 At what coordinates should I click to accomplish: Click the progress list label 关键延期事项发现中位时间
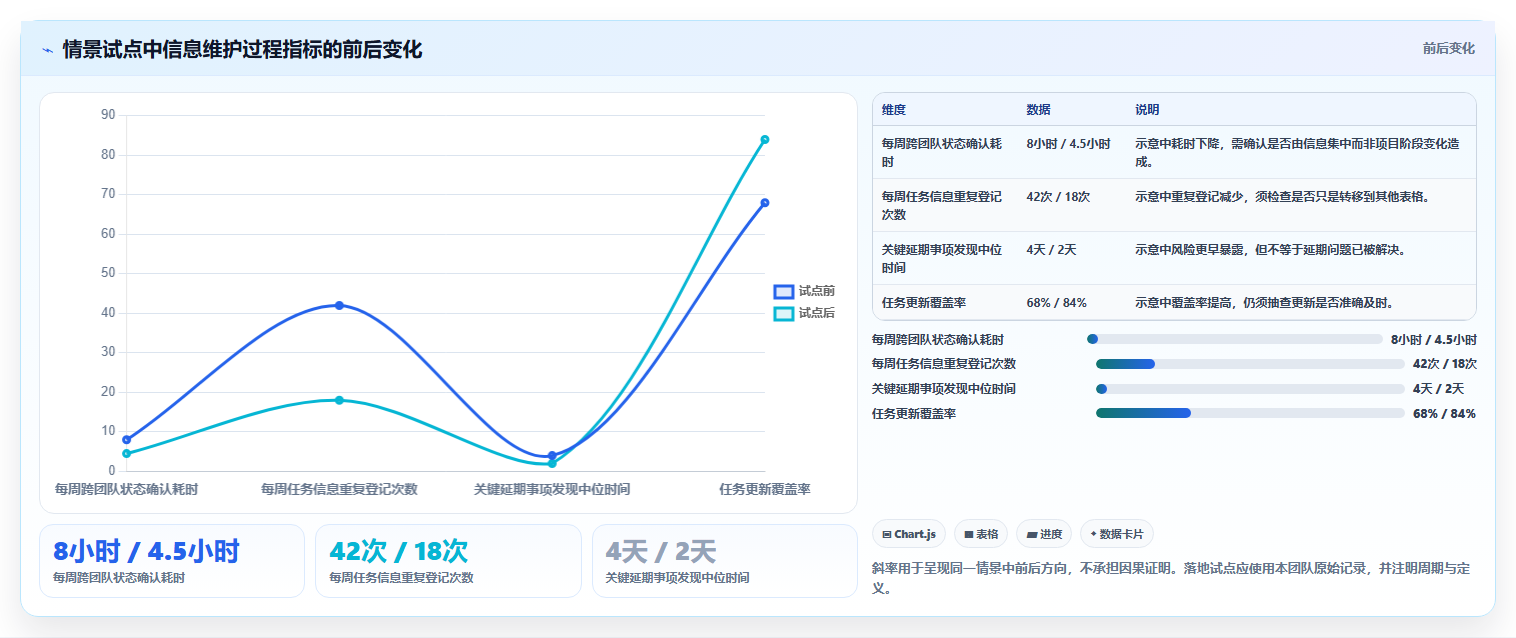[944, 389]
